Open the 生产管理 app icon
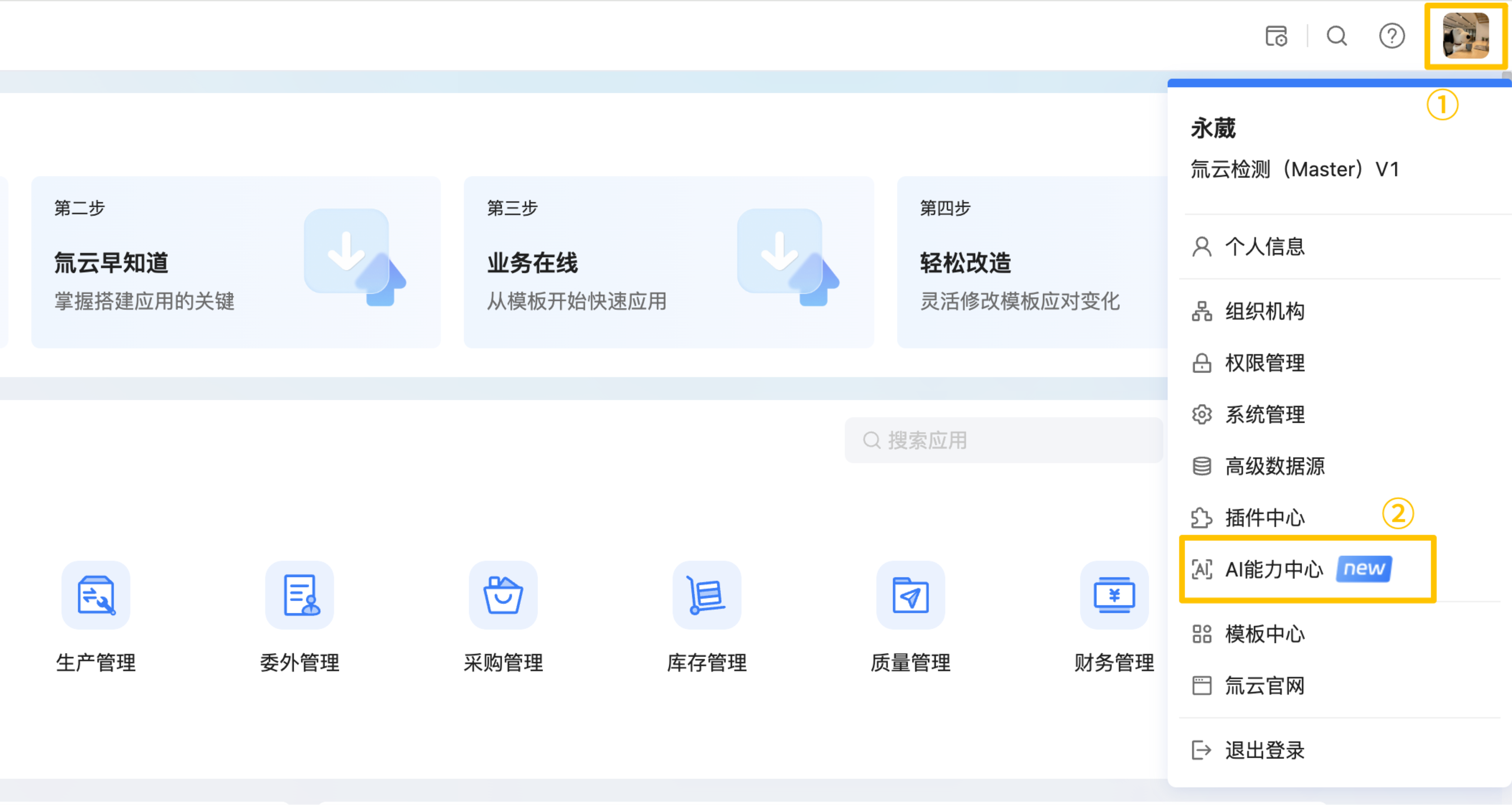Screen dimensions: 1512x805 tap(96, 595)
